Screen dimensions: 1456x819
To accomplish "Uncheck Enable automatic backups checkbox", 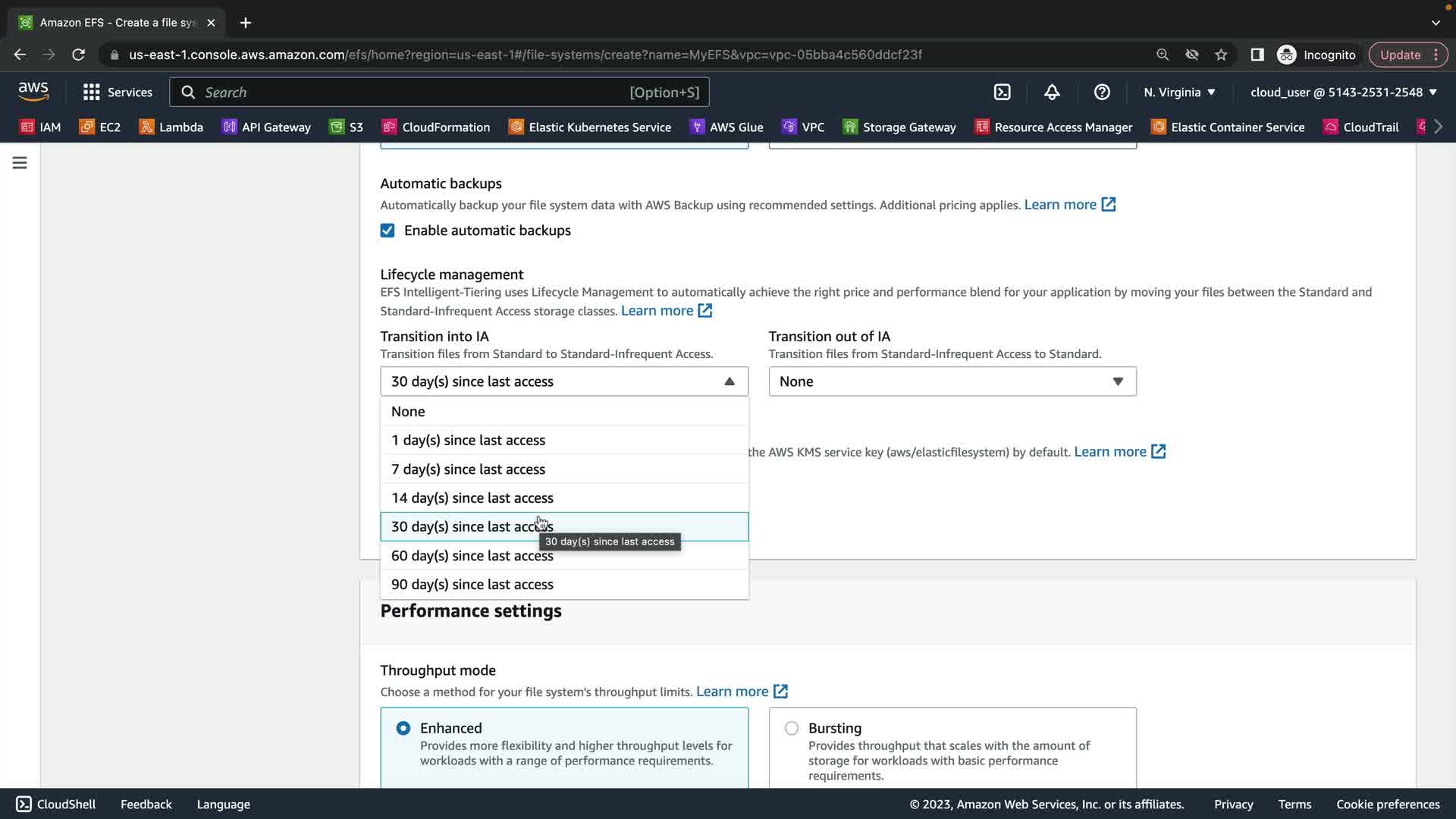I will point(388,231).
